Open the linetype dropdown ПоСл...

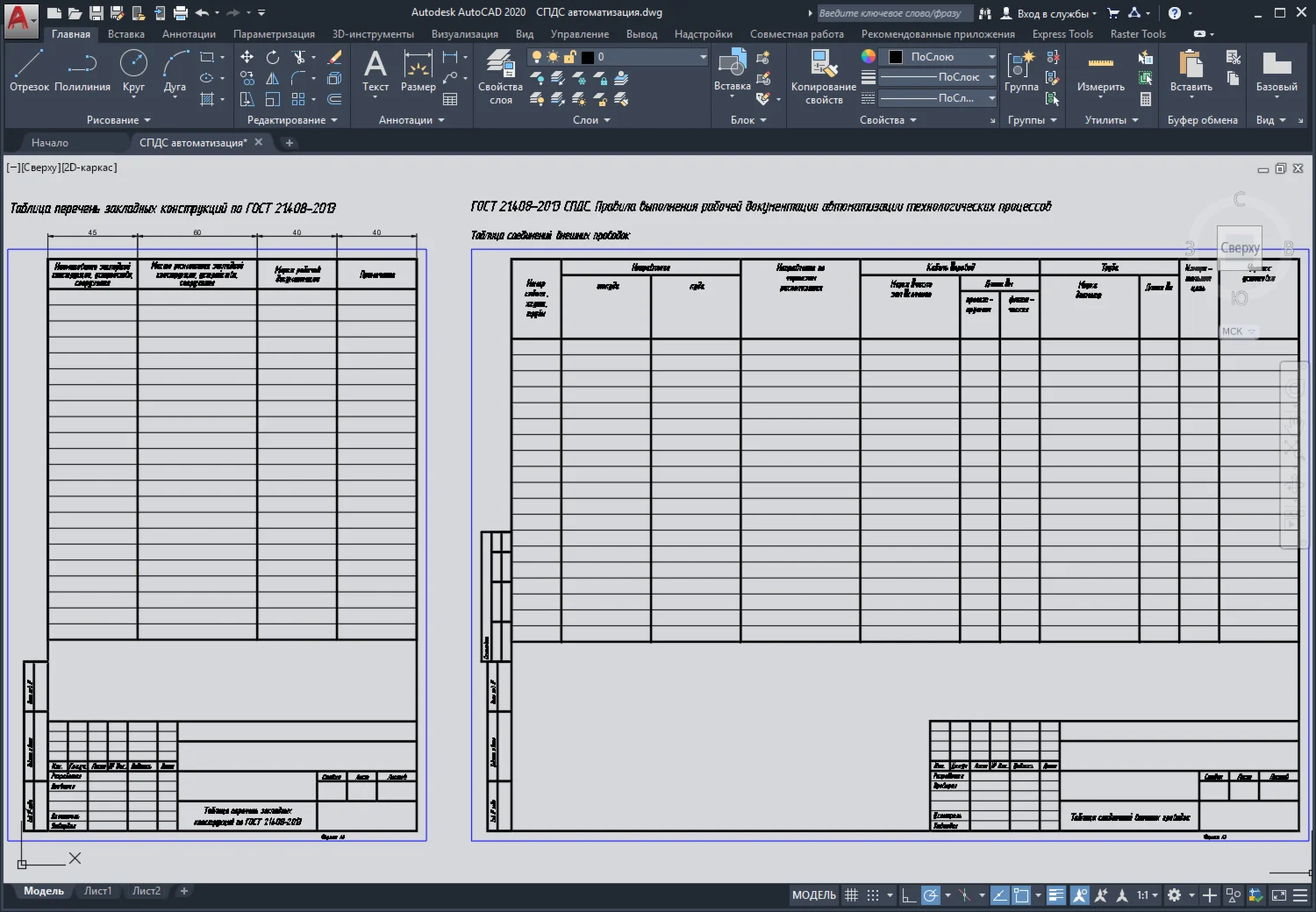click(x=938, y=98)
